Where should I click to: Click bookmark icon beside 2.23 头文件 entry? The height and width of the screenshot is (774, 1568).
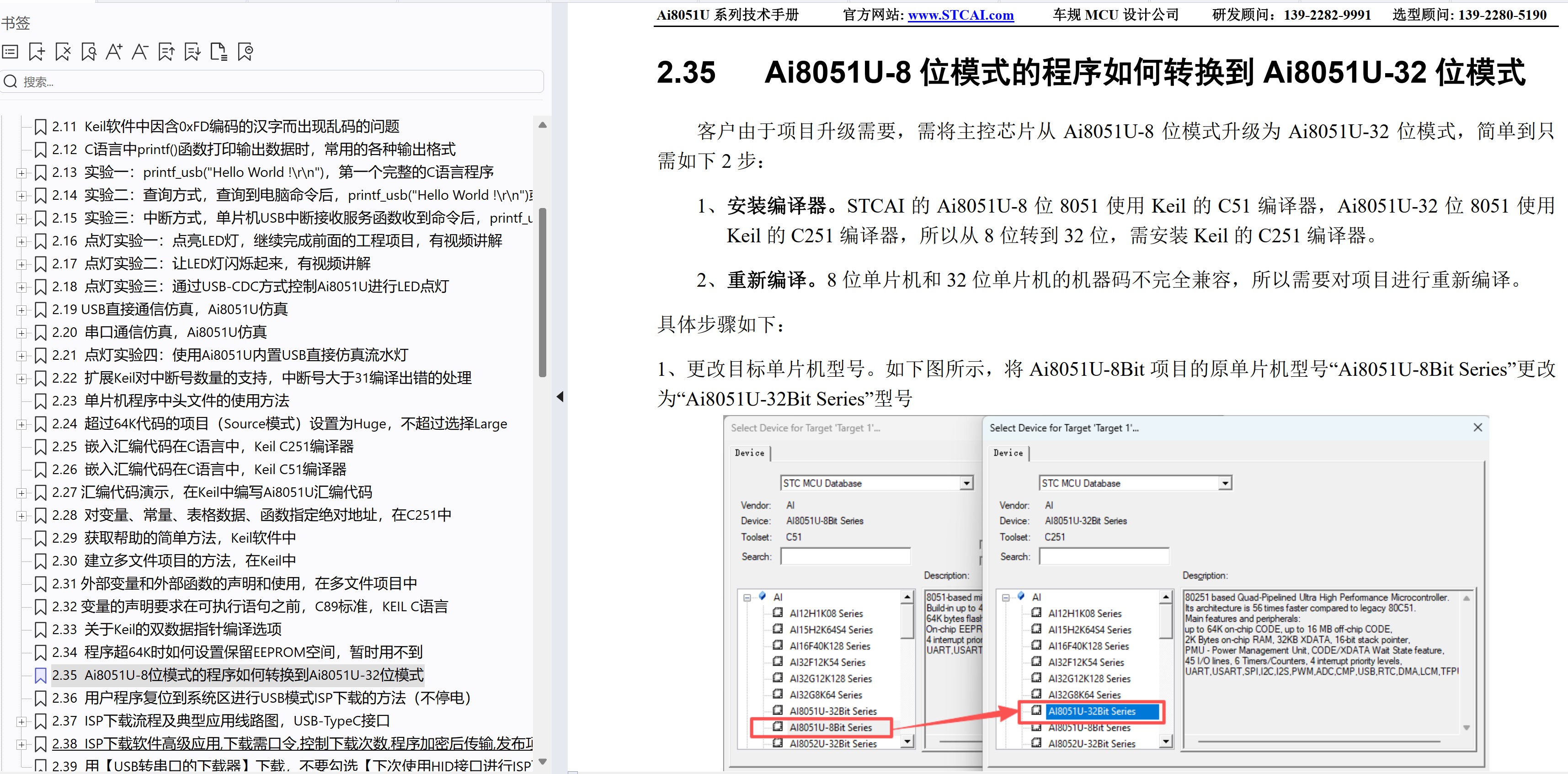[x=41, y=401]
